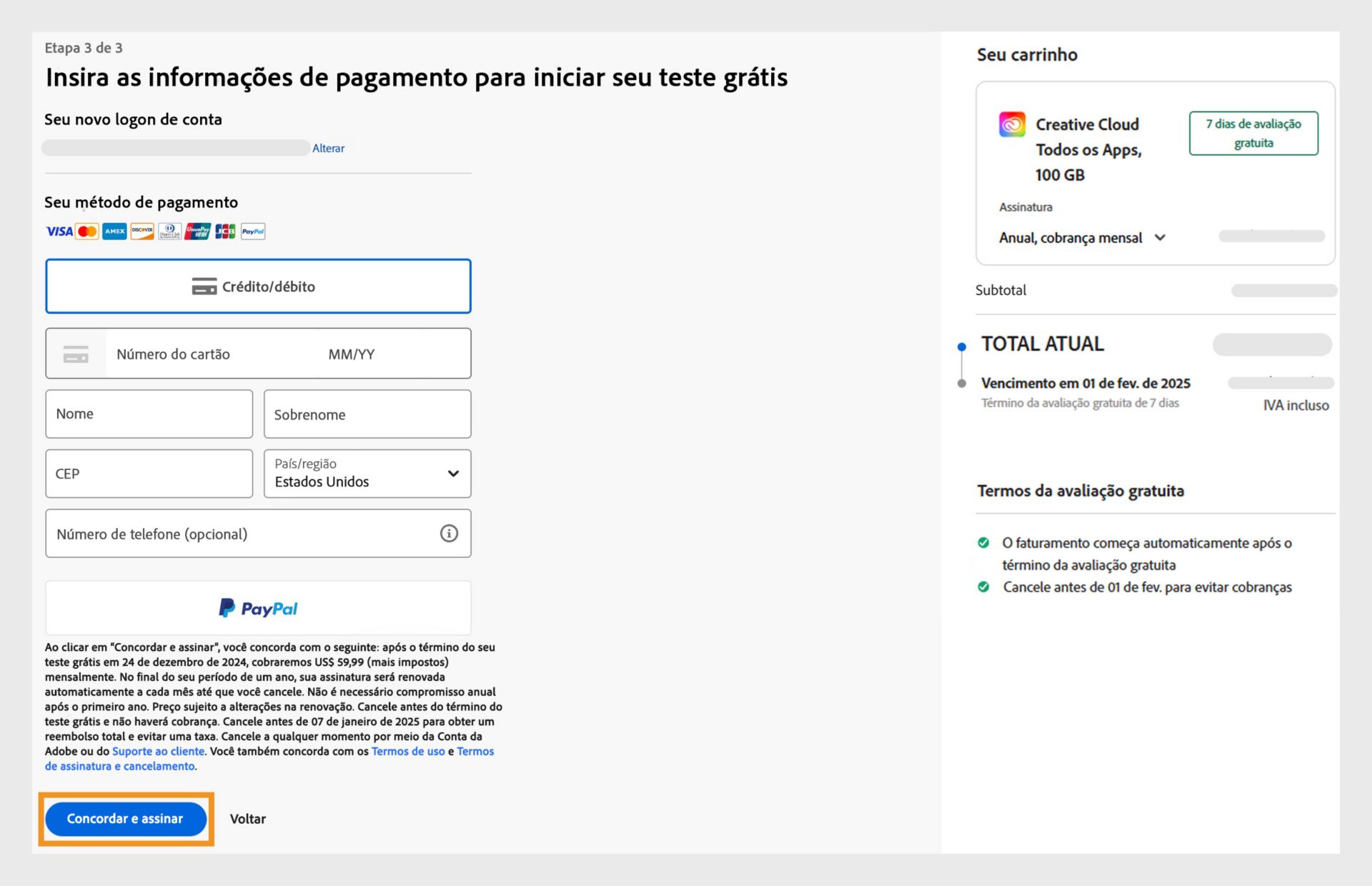Click Seu novo logon de conta heading
The image size is (1372, 886).
tap(133, 119)
